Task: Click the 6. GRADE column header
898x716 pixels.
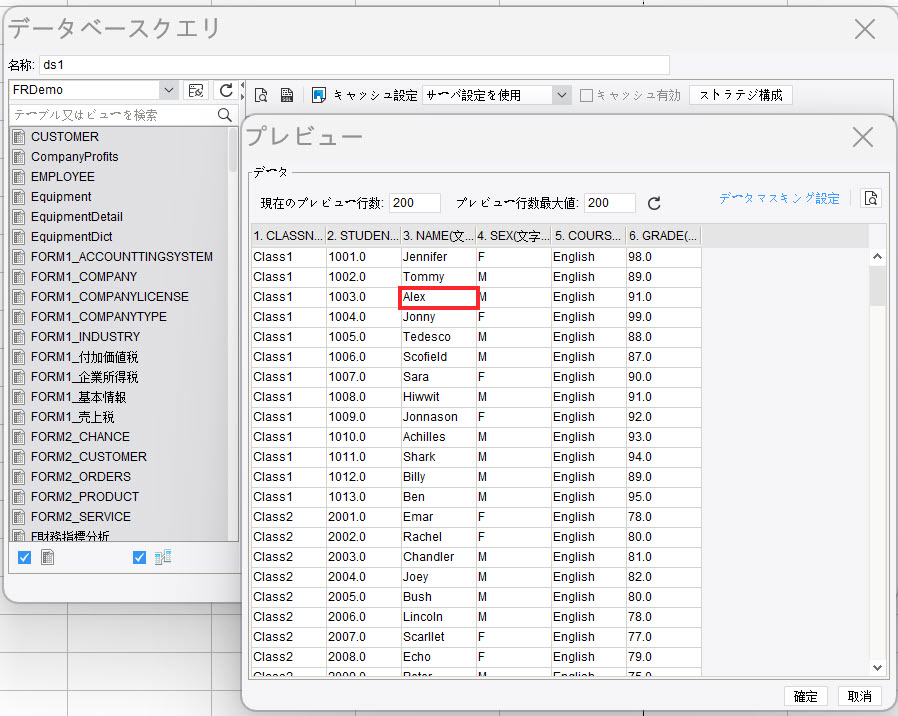Action: pyautogui.click(x=663, y=236)
